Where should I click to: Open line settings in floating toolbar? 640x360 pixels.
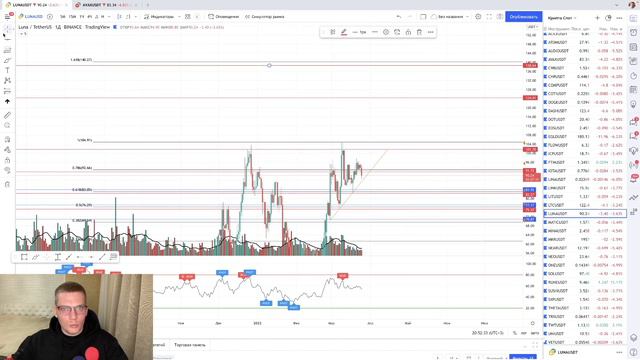[386, 32]
